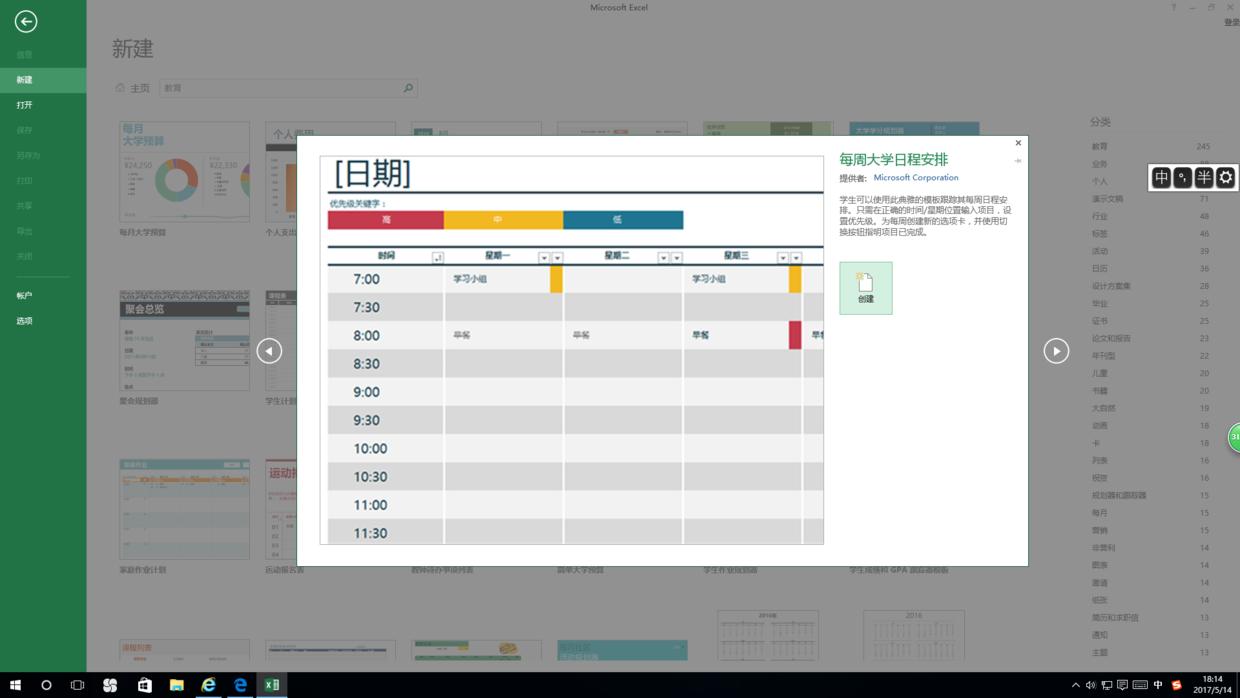Image resolution: width=1240 pixels, height=698 pixels.
Task: Open the IME settings gear icon
Action: pos(1225,177)
